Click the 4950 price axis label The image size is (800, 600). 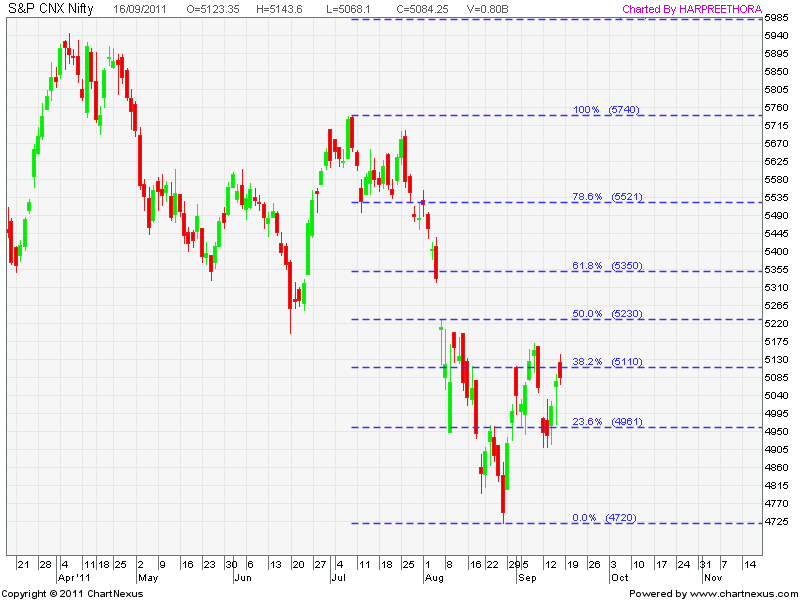click(x=776, y=432)
